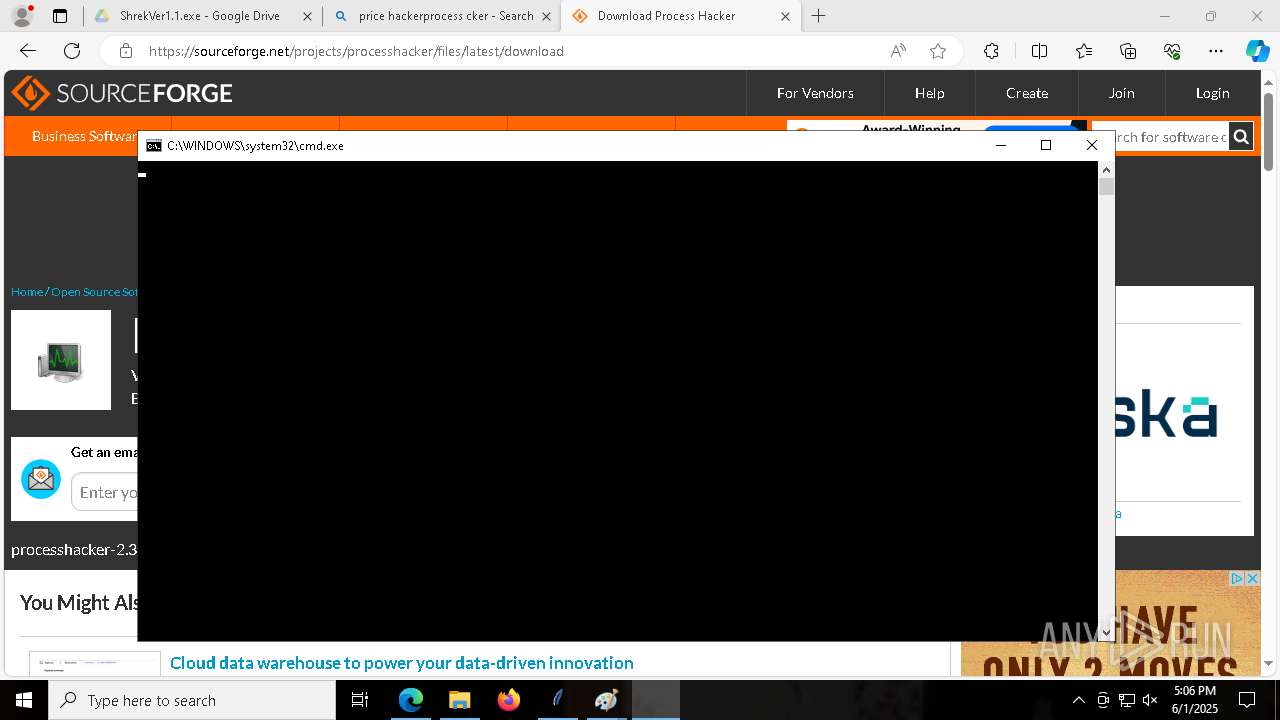Click the email newsletter envelope icon

click(41, 480)
